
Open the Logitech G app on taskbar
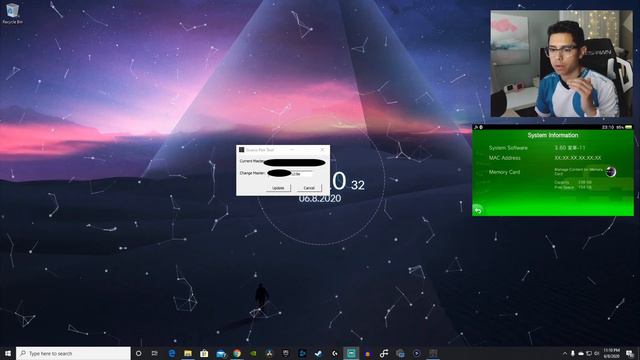point(335,353)
